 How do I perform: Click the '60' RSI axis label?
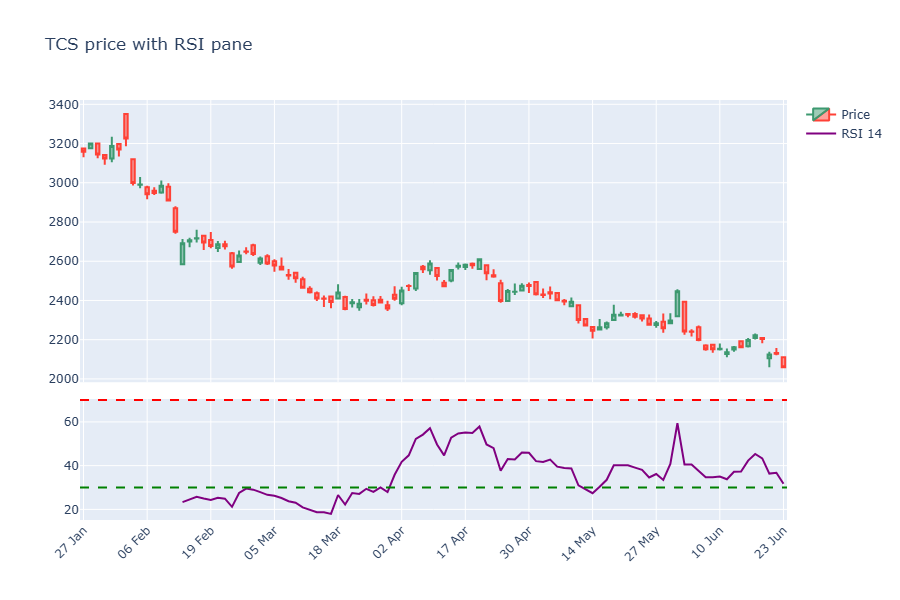pyautogui.click(x=71, y=421)
